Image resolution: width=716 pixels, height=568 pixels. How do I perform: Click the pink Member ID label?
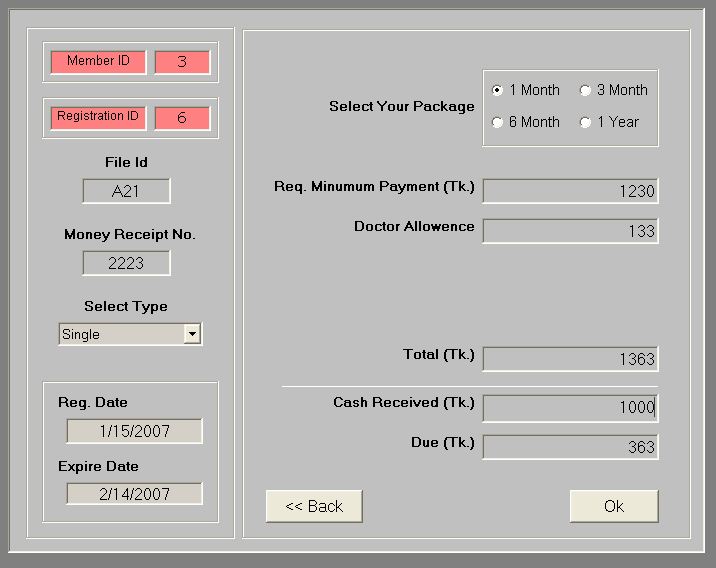(98, 62)
